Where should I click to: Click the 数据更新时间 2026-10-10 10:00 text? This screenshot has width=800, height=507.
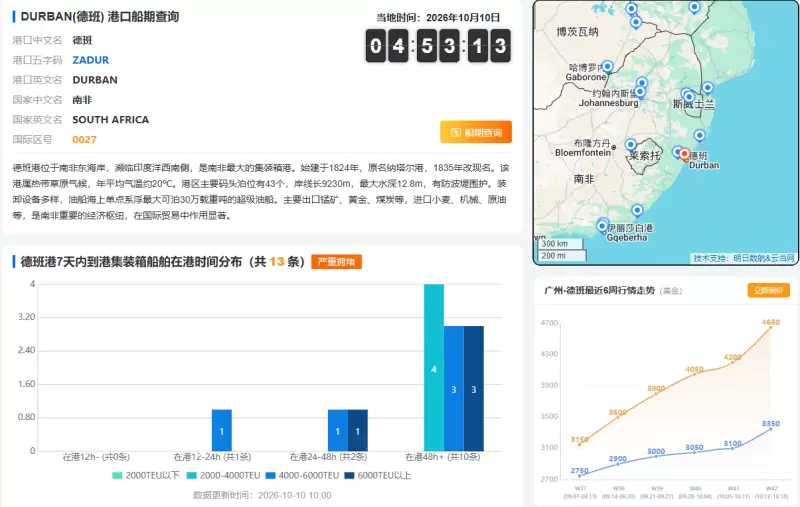pyautogui.click(x=262, y=495)
